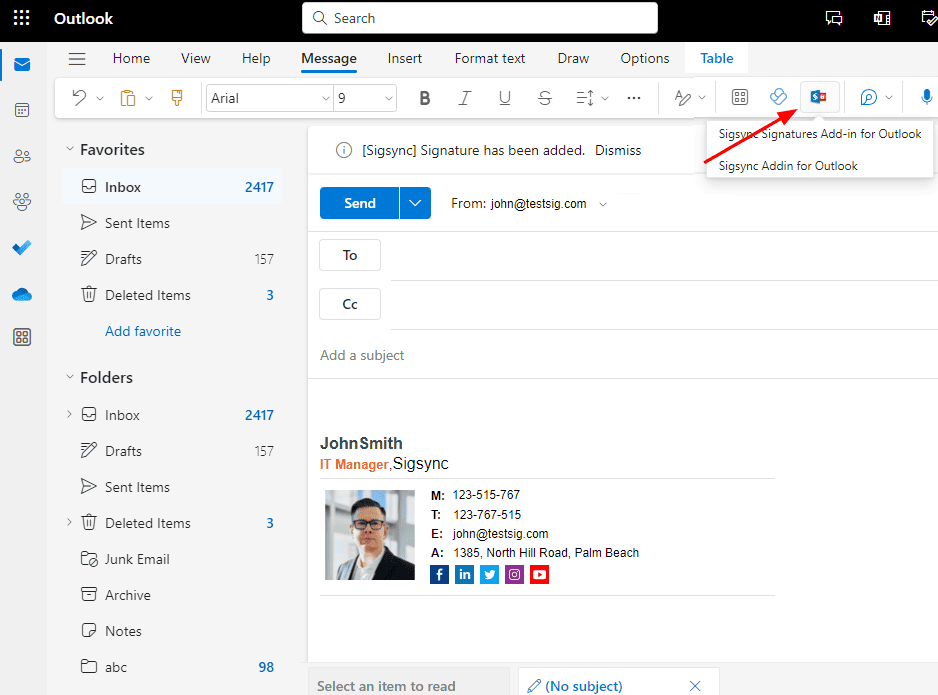The width and height of the screenshot is (938, 695).
Task: Open the Format text tab
Action: 490,59
